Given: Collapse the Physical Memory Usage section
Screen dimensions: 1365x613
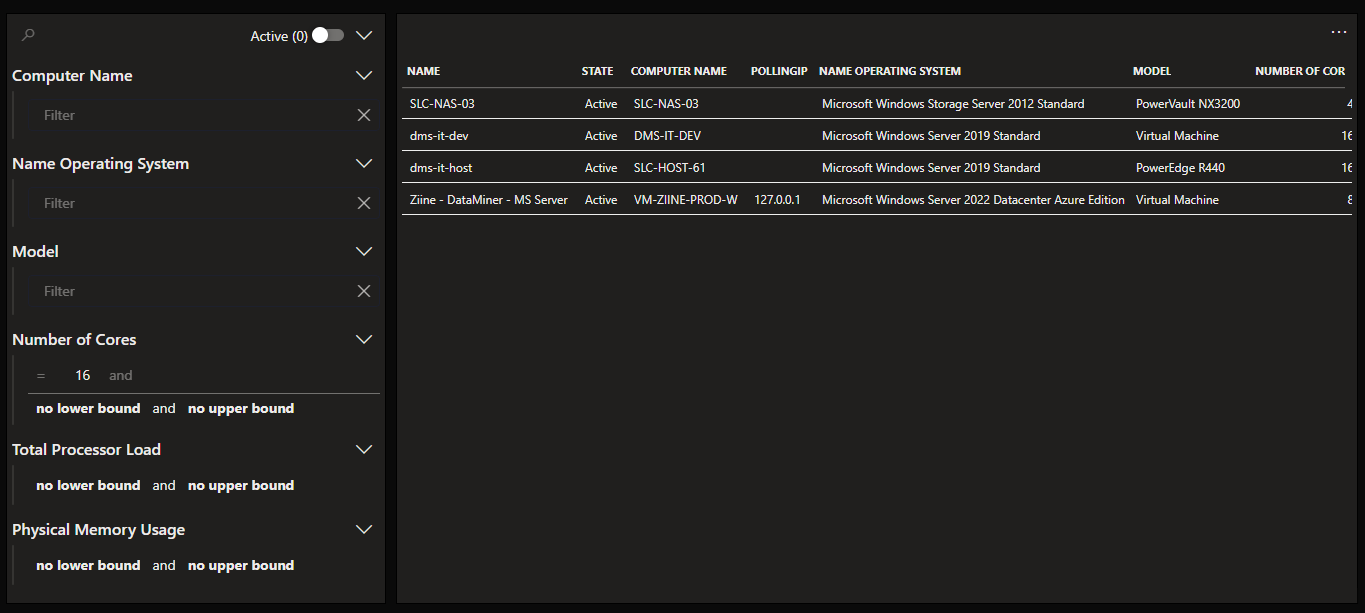Looking at the screenshot, I should 364,530.
